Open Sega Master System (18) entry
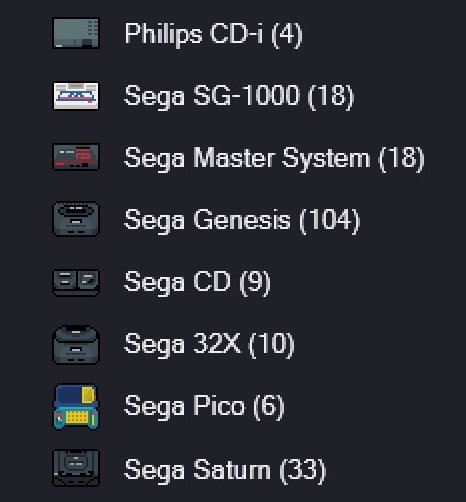The width and height of the screenshot is (466, 502). [274, 158]
